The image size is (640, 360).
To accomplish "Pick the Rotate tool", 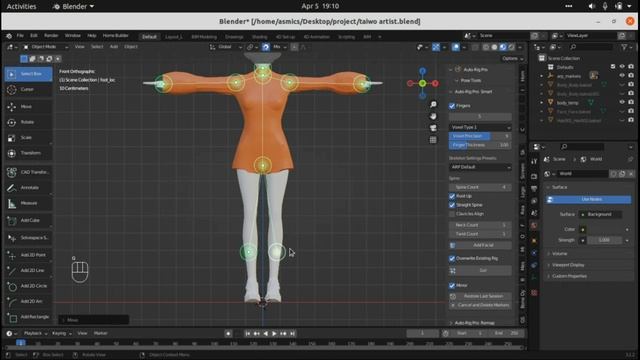I will tap(28, 122).
